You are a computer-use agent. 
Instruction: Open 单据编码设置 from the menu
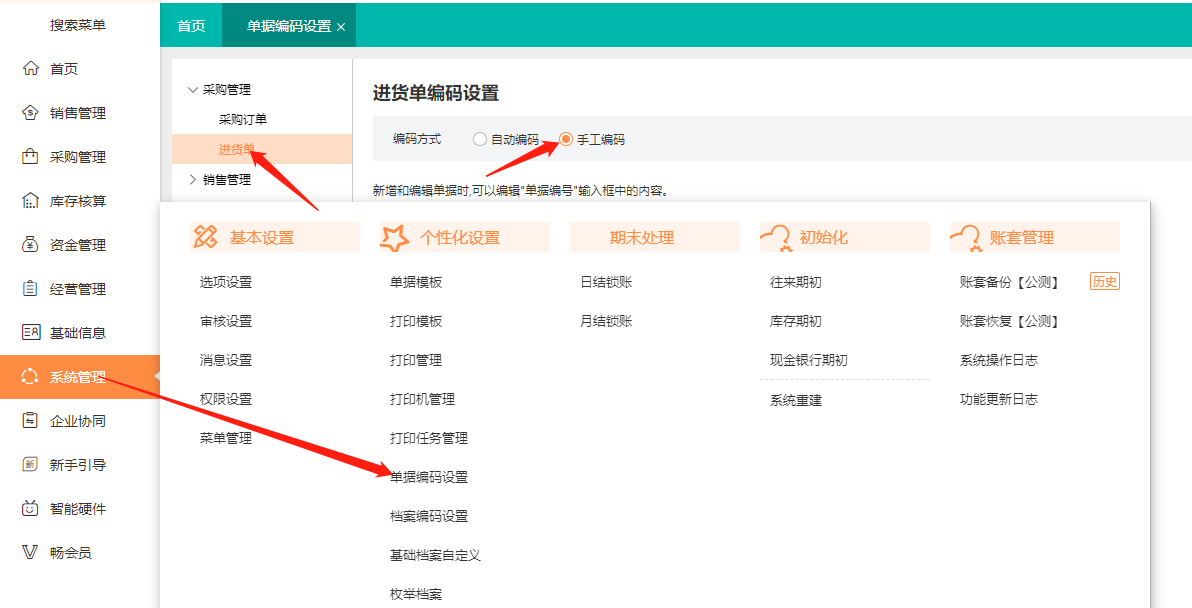click(x=429, y=477)
